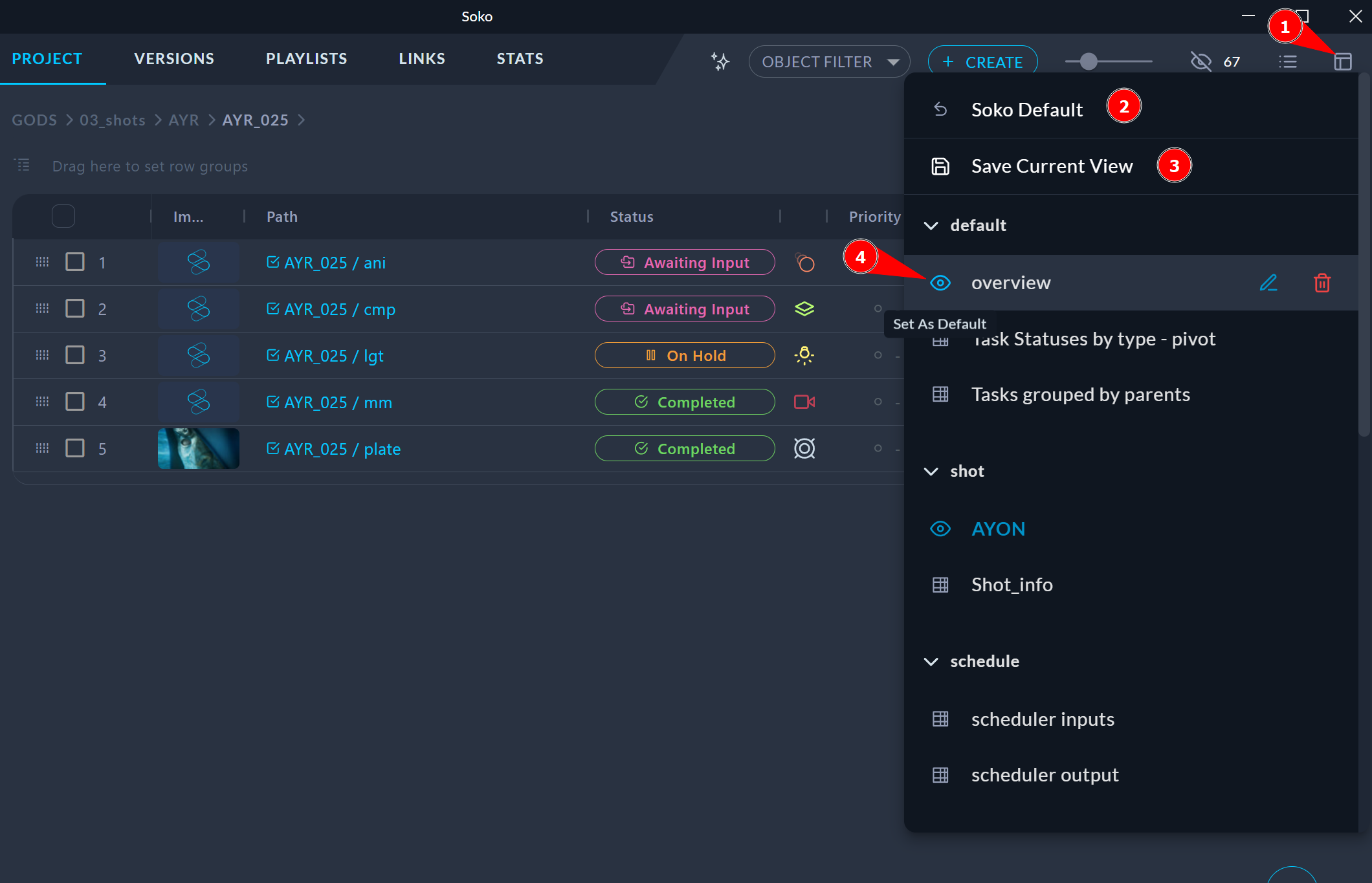Viewport: 1372px width, 883px height.
Task: Open the Playlists tab
Action: point(306,59)
